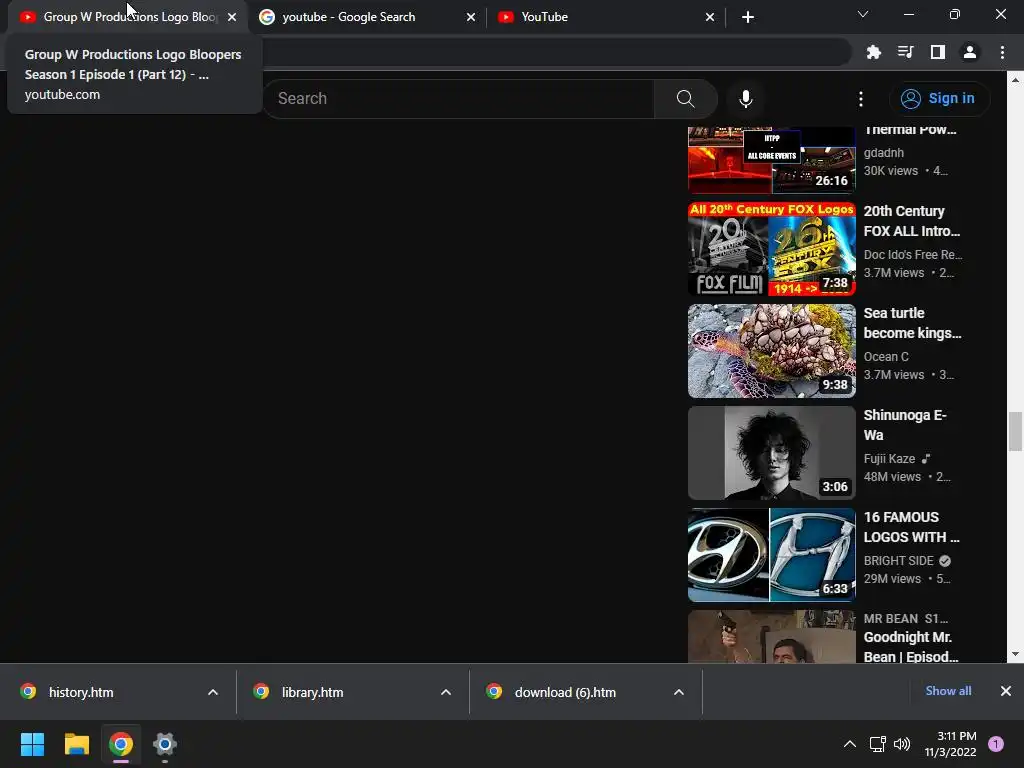Select the Group W Productions Logo Bloopers tab
This screenshot has height=768, width=1024.
pos(129,17)
